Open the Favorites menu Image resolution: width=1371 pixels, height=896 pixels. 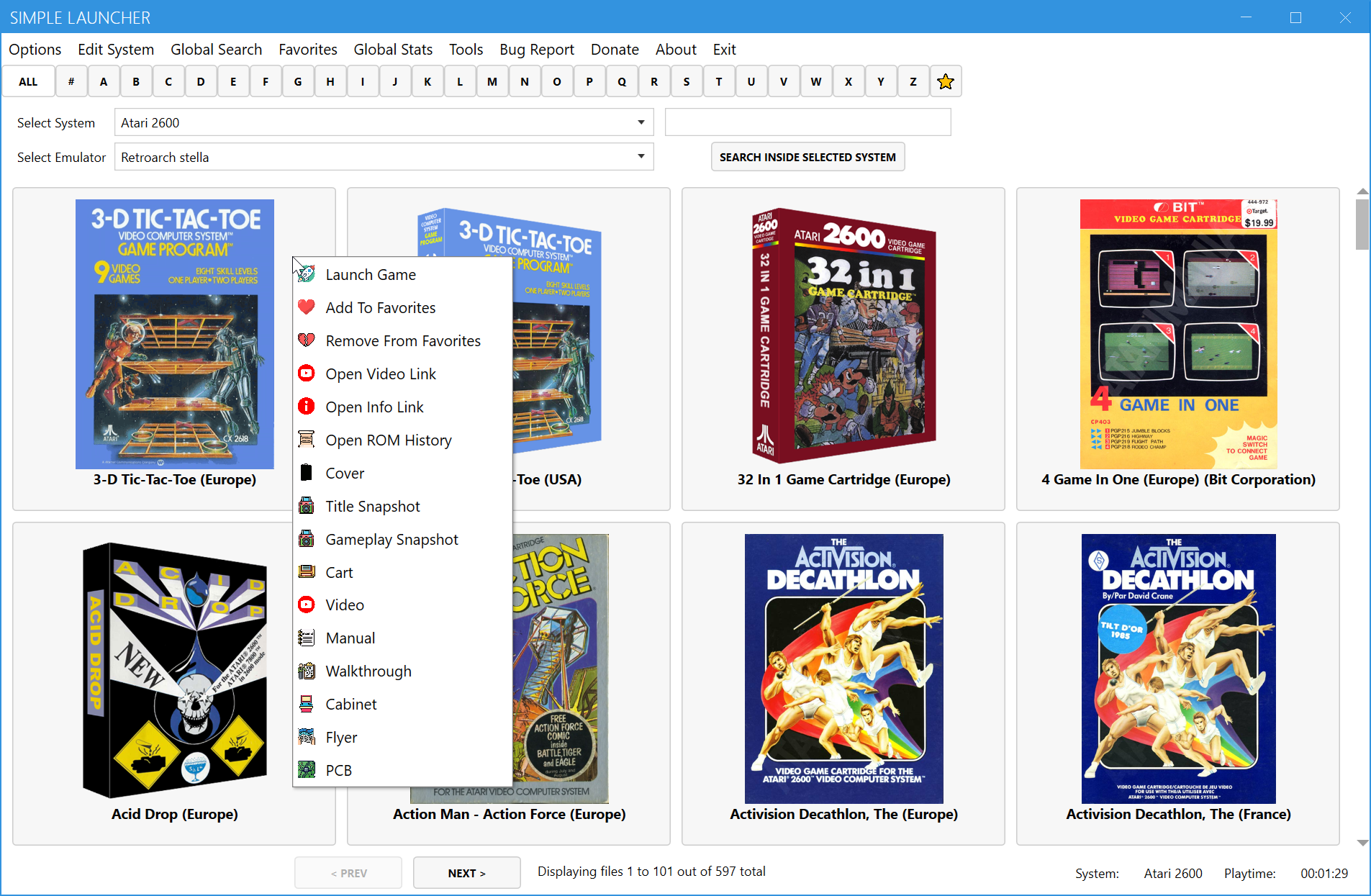[308, 50]
